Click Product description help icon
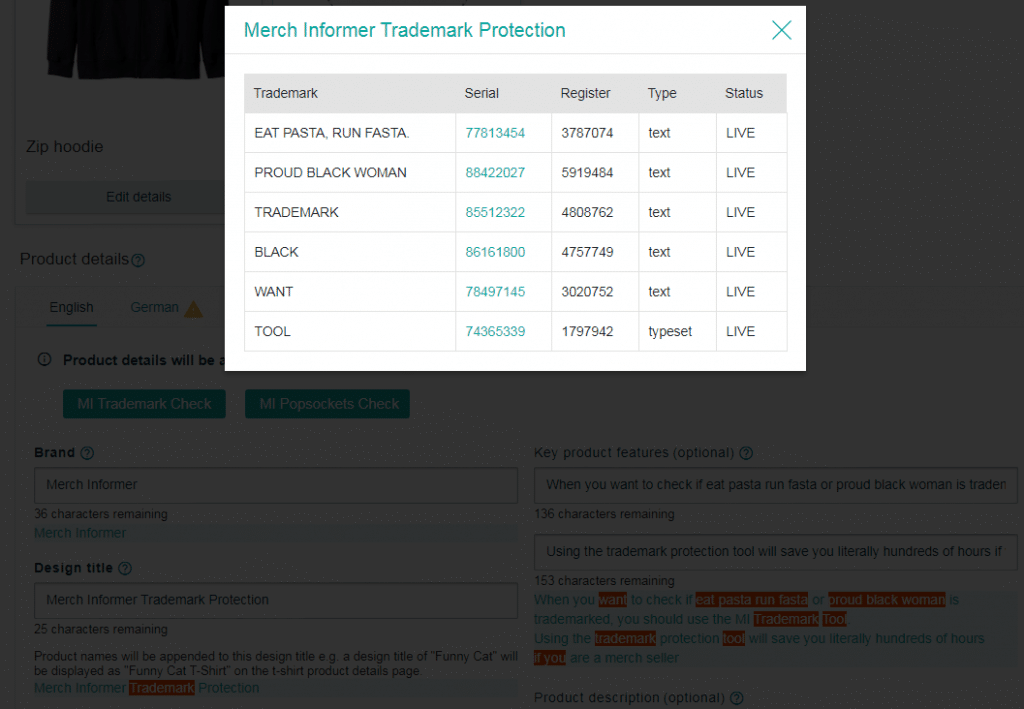The height and width of the screenshot is (709, 1024). pos(737,698)
